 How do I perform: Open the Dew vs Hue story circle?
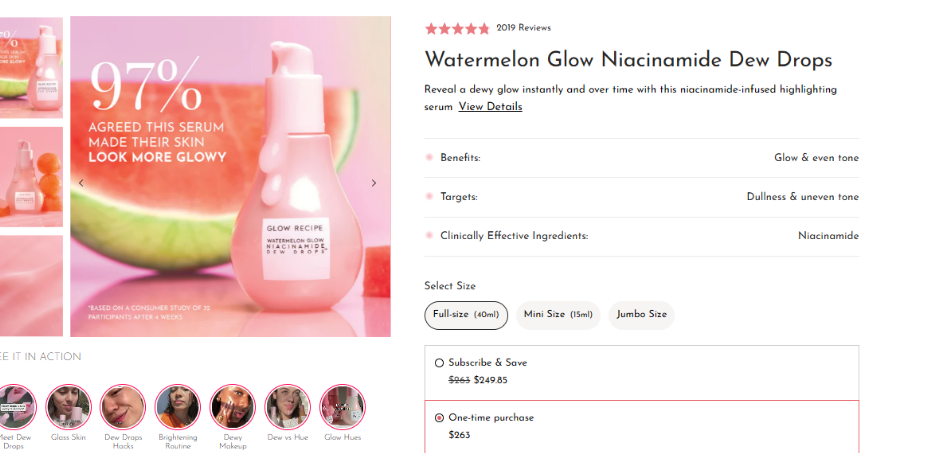(x=288, y=407)
